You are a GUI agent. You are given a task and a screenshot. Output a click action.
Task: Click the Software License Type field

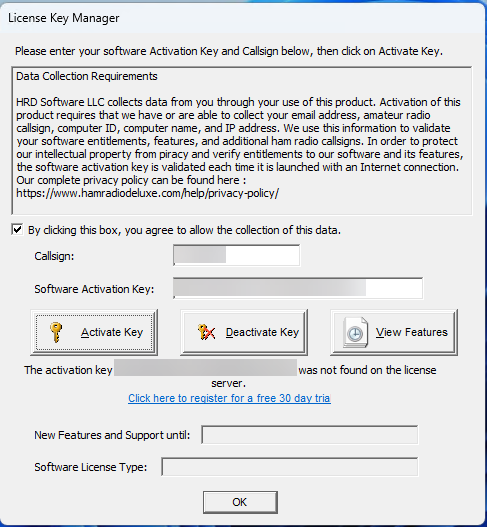(x=289, y=467)
